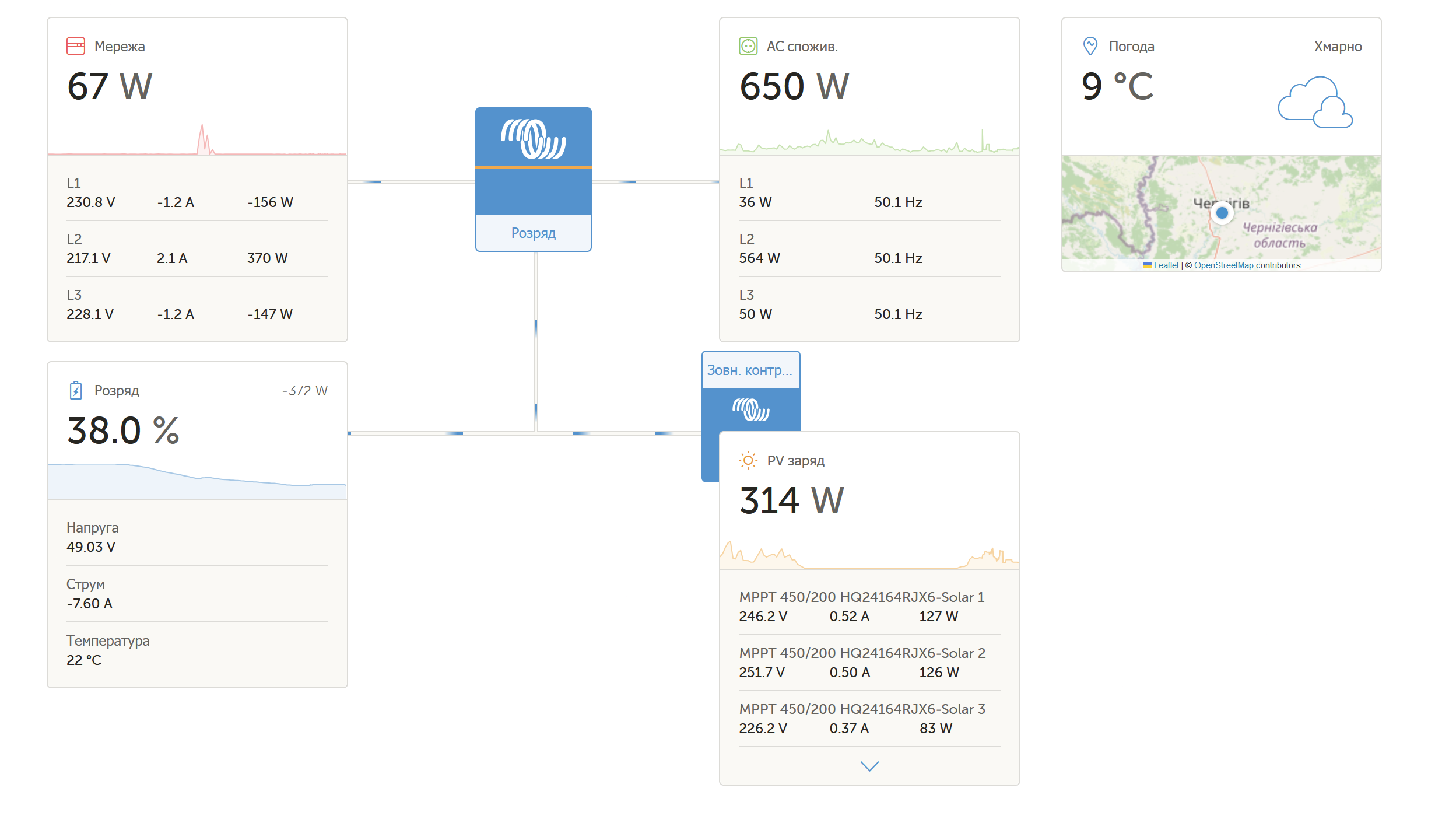1456x823 pixels.
Task: Click the weather location pin icon
Action: tap(1090, 46)
